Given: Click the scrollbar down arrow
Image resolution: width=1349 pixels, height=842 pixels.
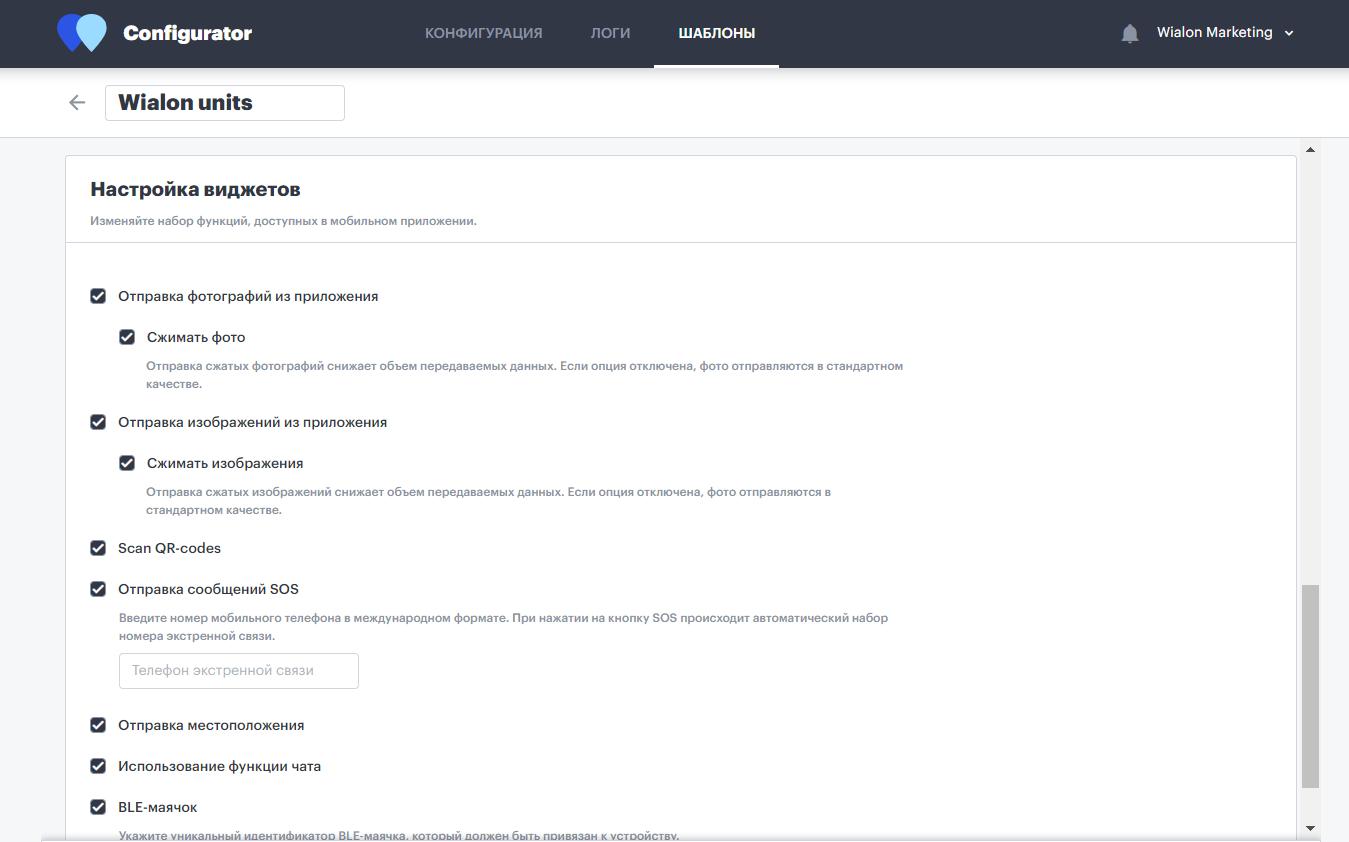Looking at the screenshot, I should point(1310,828).
